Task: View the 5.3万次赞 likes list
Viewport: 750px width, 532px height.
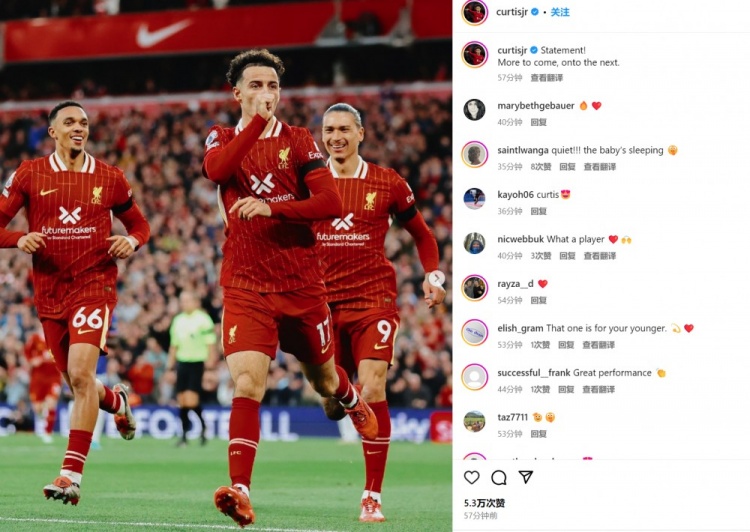Action: click(485, 503)
